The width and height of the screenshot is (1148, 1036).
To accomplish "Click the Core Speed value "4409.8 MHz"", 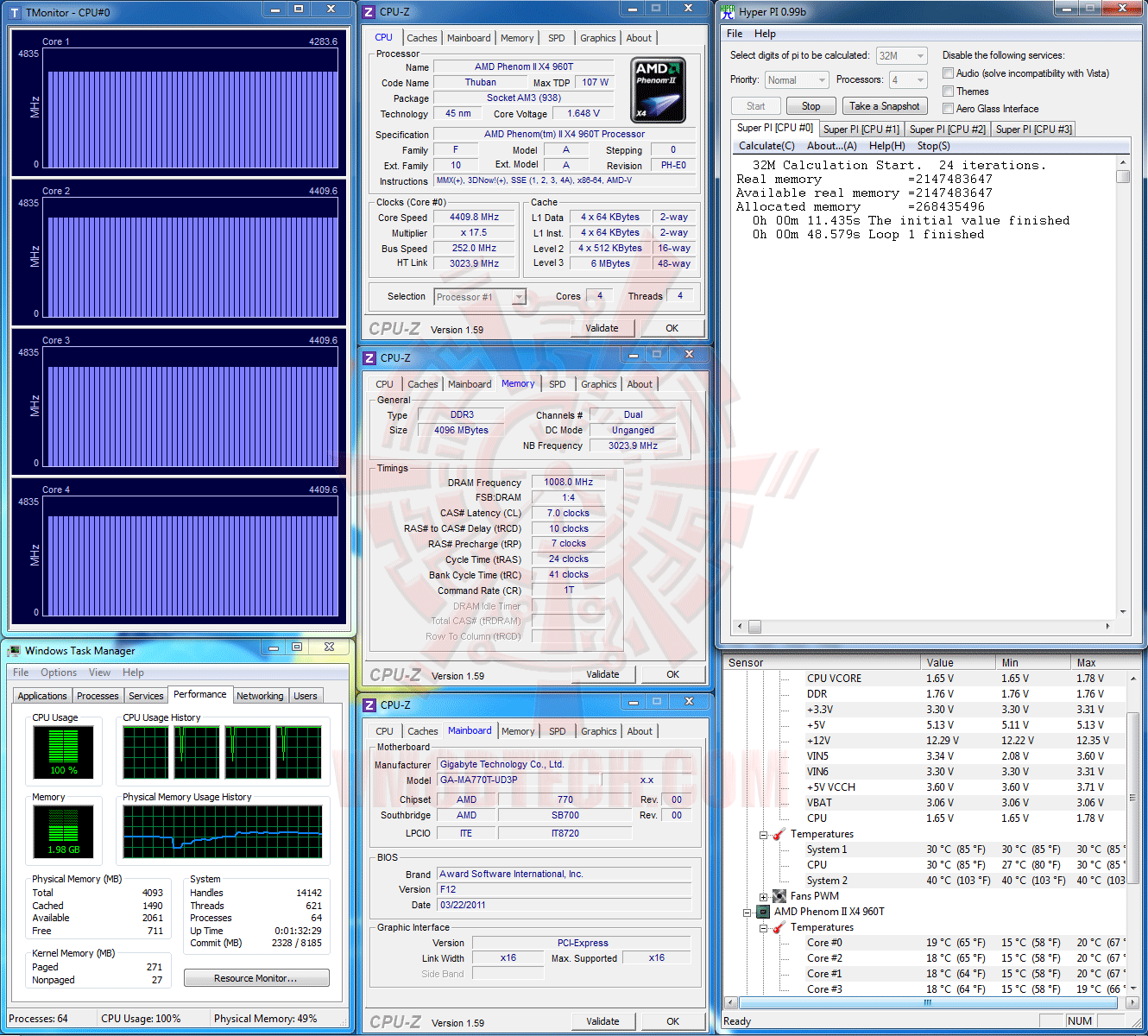I will tap(474, 218).
